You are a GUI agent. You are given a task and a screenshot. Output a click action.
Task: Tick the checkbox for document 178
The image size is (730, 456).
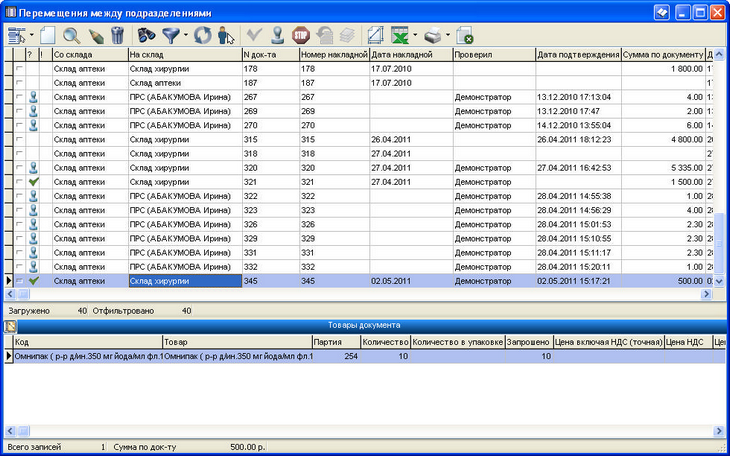[19, 68]
